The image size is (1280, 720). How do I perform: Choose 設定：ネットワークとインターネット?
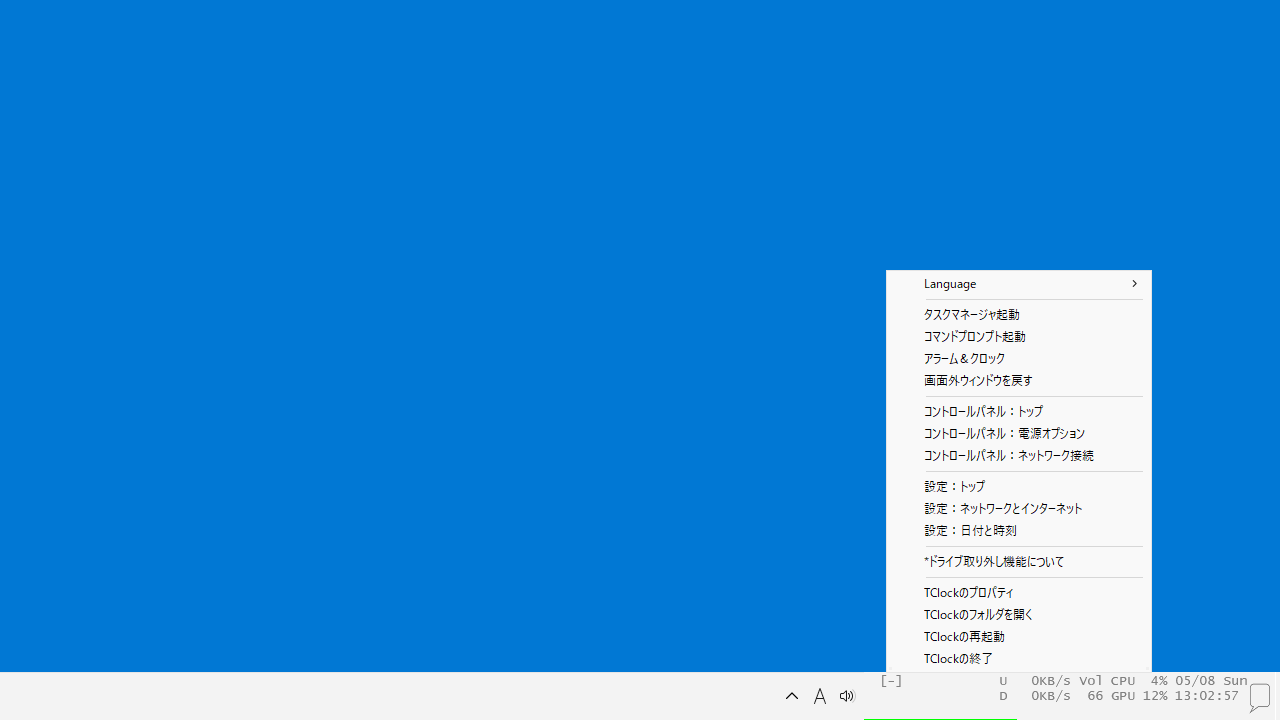coord(1018,509)
